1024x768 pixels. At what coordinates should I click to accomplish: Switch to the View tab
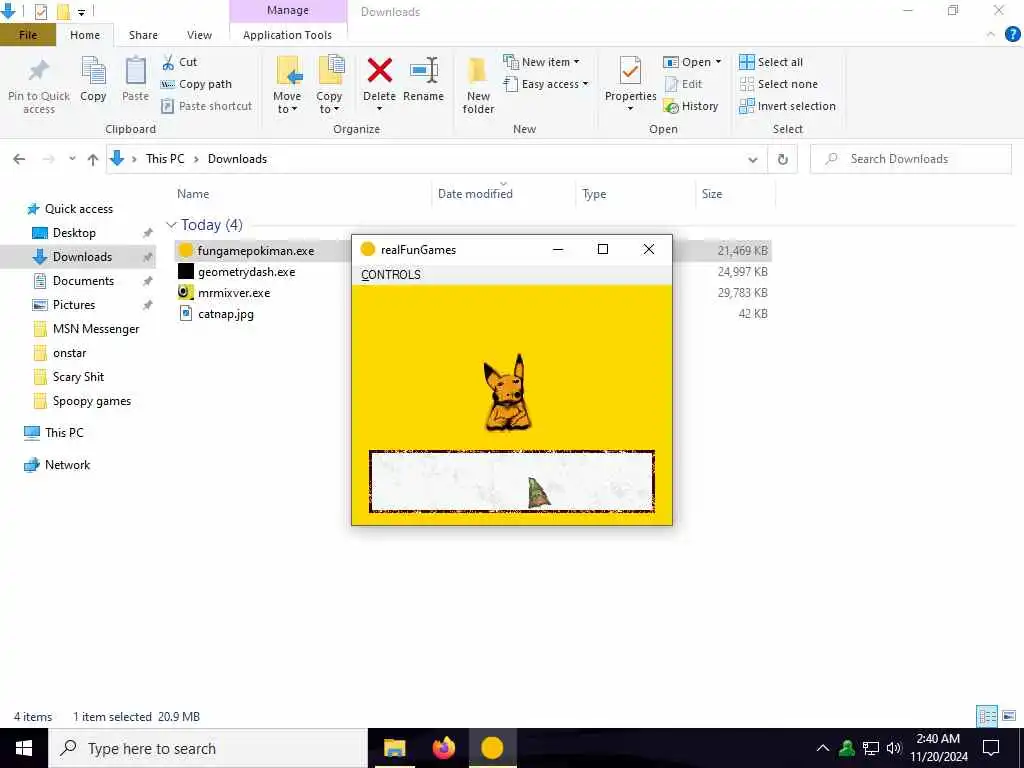199,35
